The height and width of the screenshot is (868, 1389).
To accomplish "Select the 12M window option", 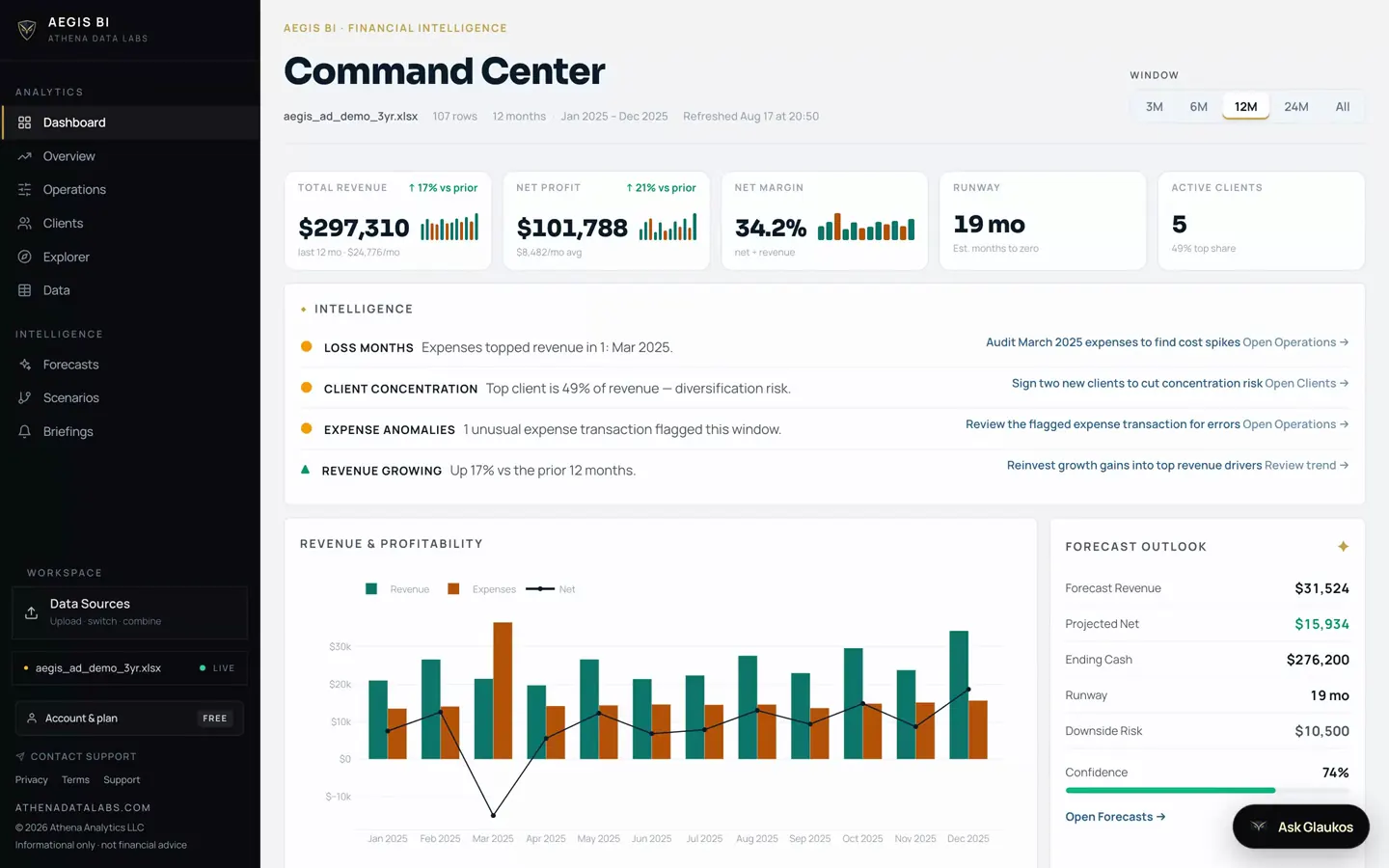I will coord(1245,107).
